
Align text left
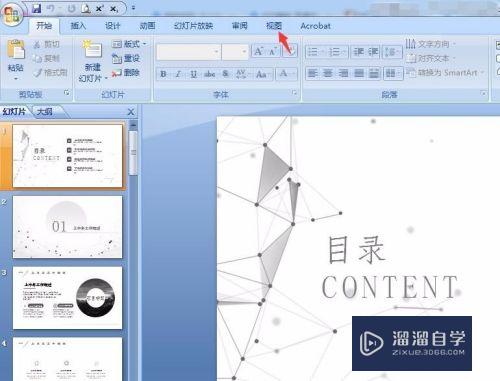coord(313,73)
